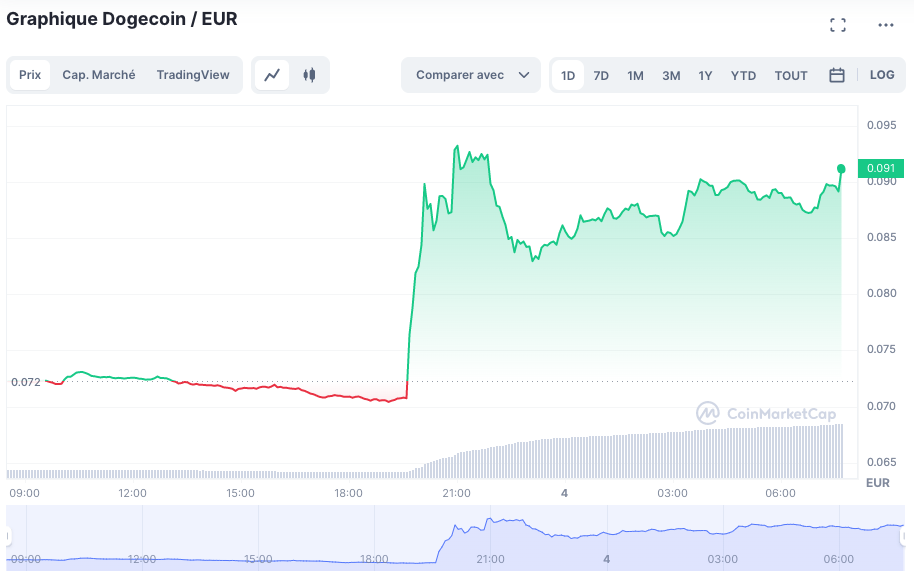Image resolution: width=914 pixels, height=581 pixels.
Task: Select the 1D time range
Action: [568, 75]
